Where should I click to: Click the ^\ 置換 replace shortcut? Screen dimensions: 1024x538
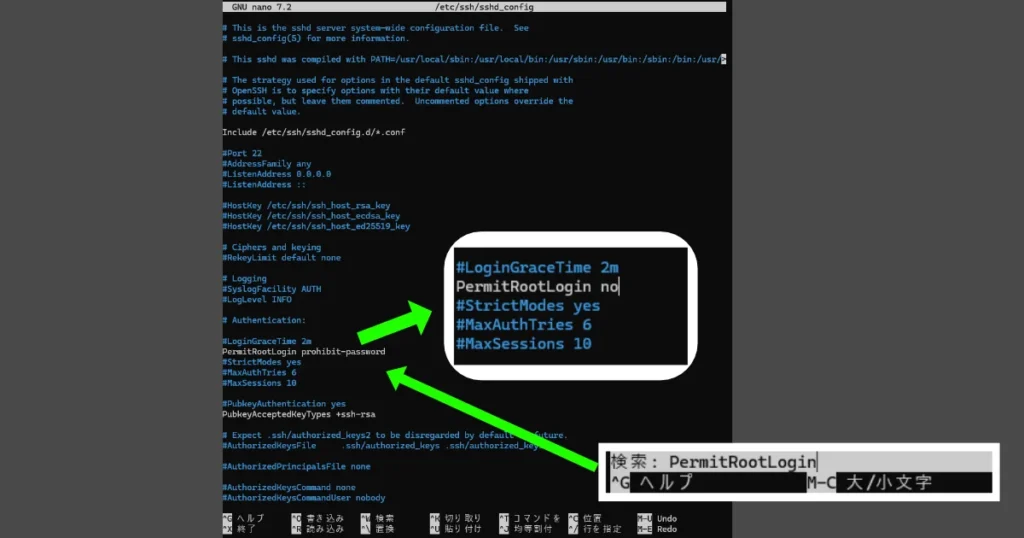point(377,529)
